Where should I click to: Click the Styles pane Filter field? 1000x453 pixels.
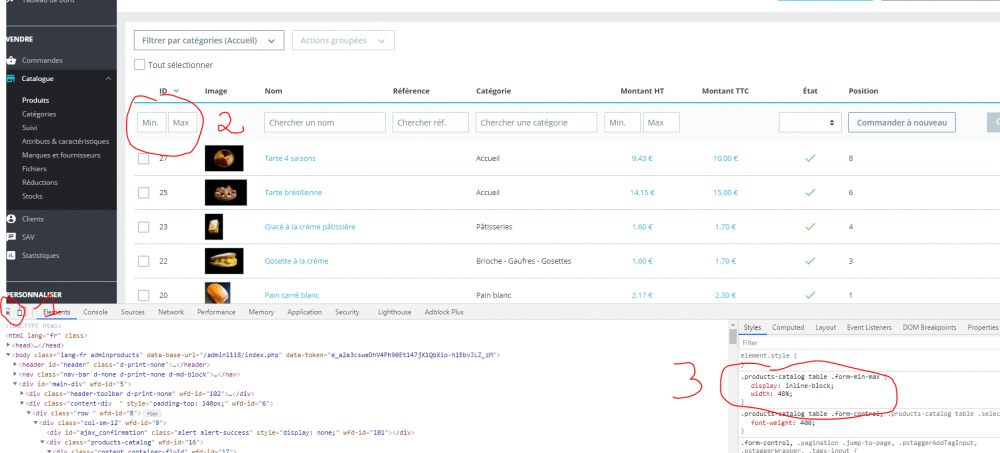[x=869, y=343]
